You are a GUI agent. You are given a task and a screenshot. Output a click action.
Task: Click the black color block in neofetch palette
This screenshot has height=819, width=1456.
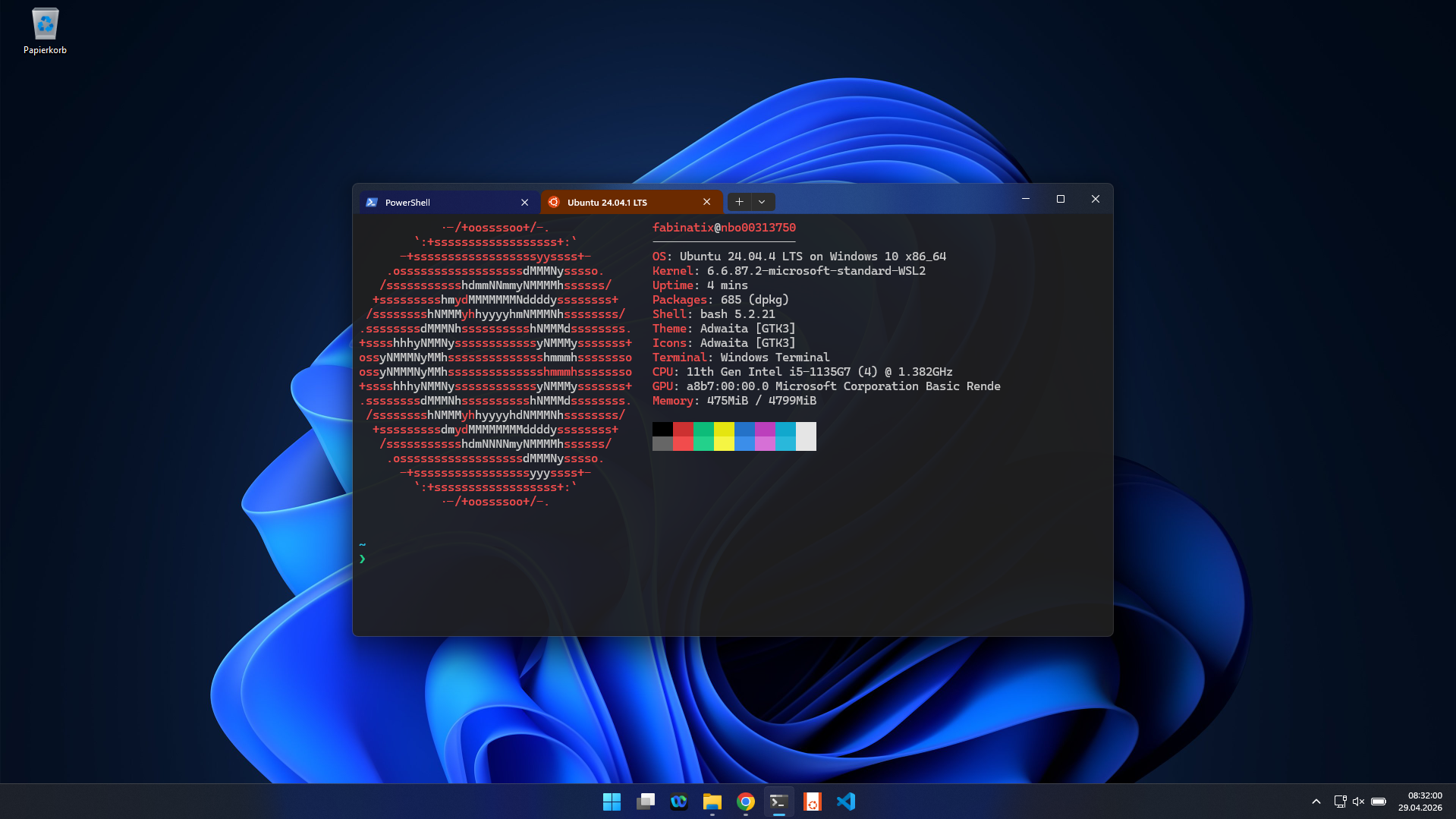point(662,430)
